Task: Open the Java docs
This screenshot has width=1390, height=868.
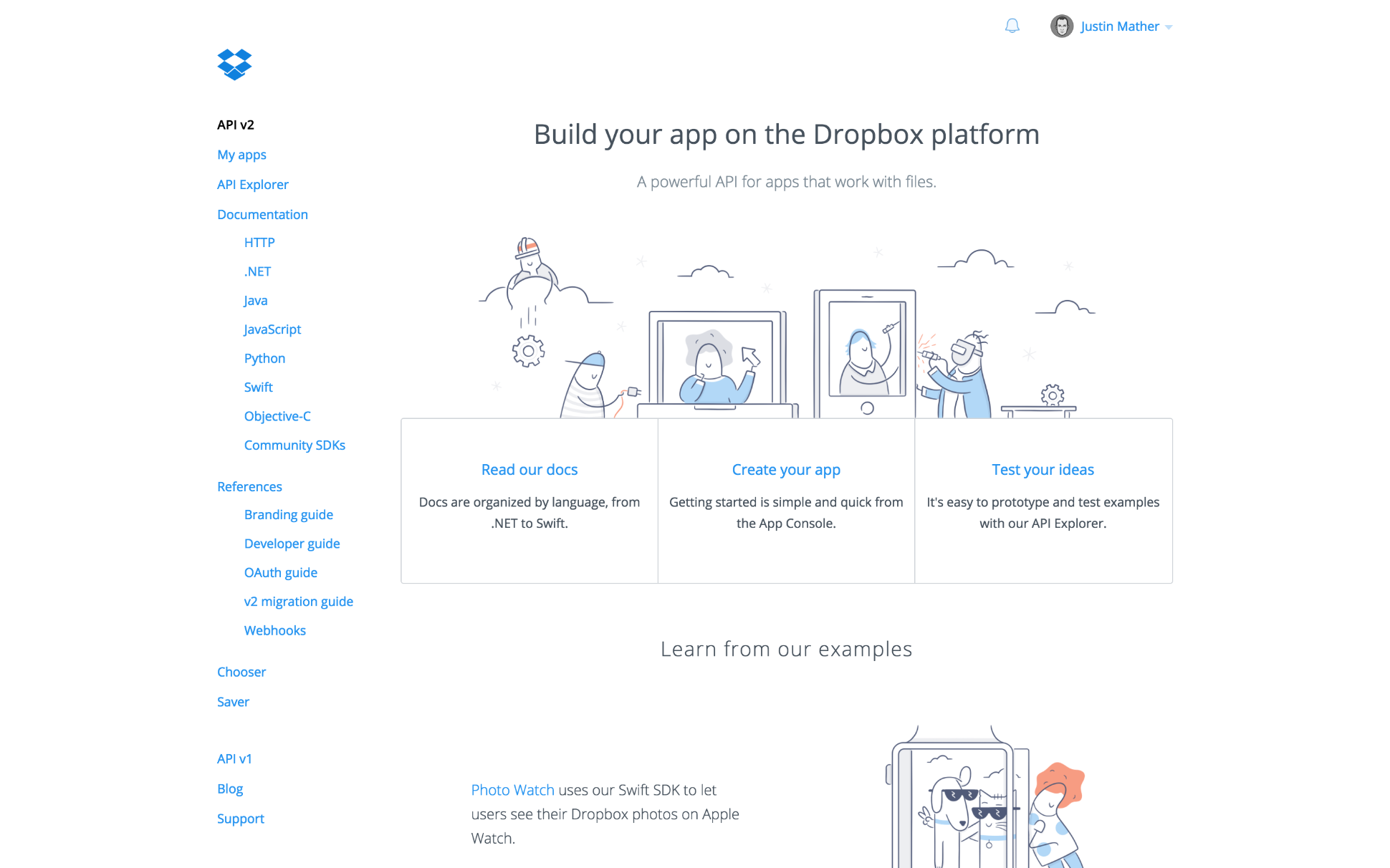Action: pyautogui.click(x=255, y=300)
